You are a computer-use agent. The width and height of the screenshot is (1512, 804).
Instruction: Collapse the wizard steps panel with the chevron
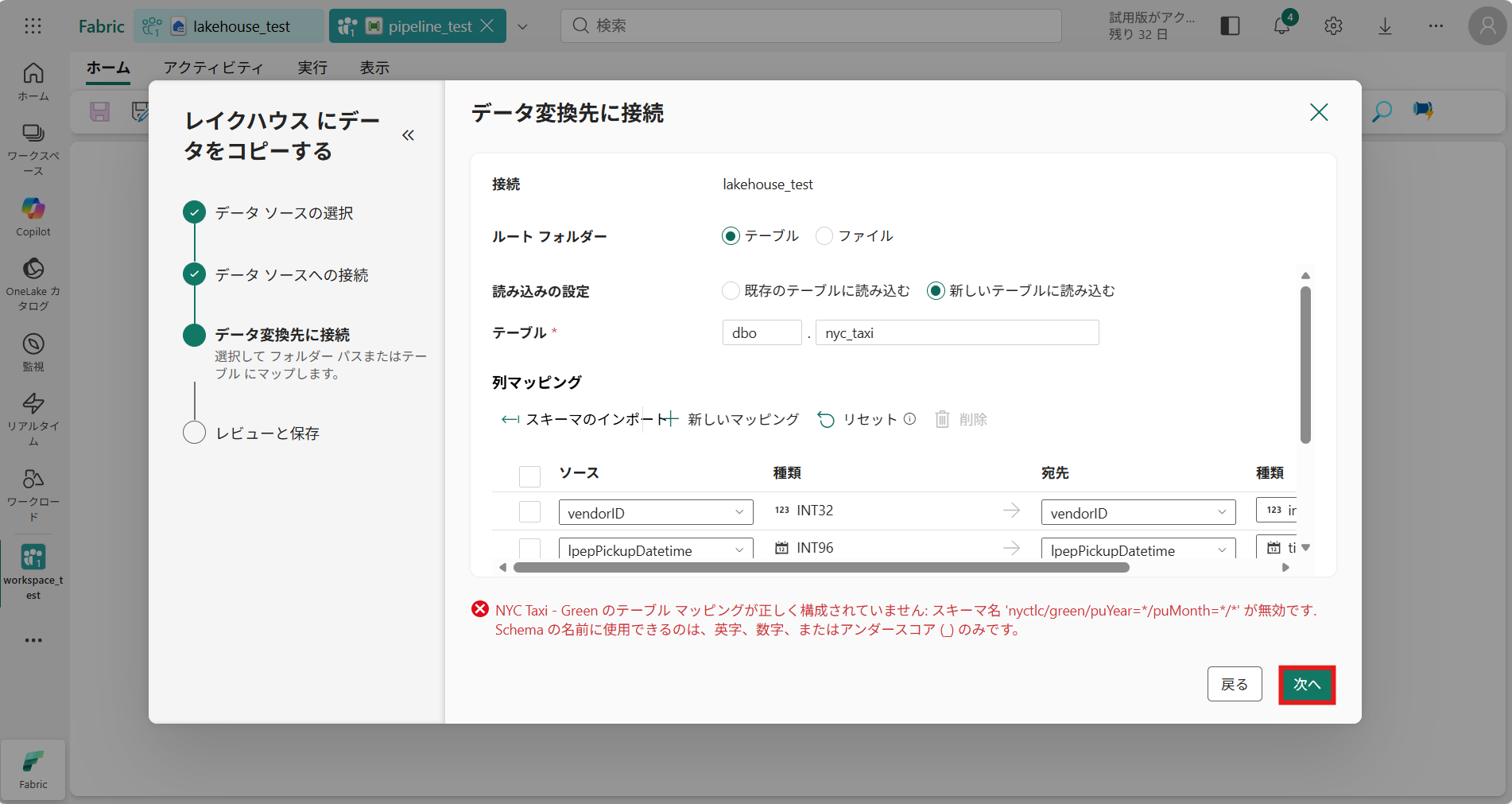point(408,135)
